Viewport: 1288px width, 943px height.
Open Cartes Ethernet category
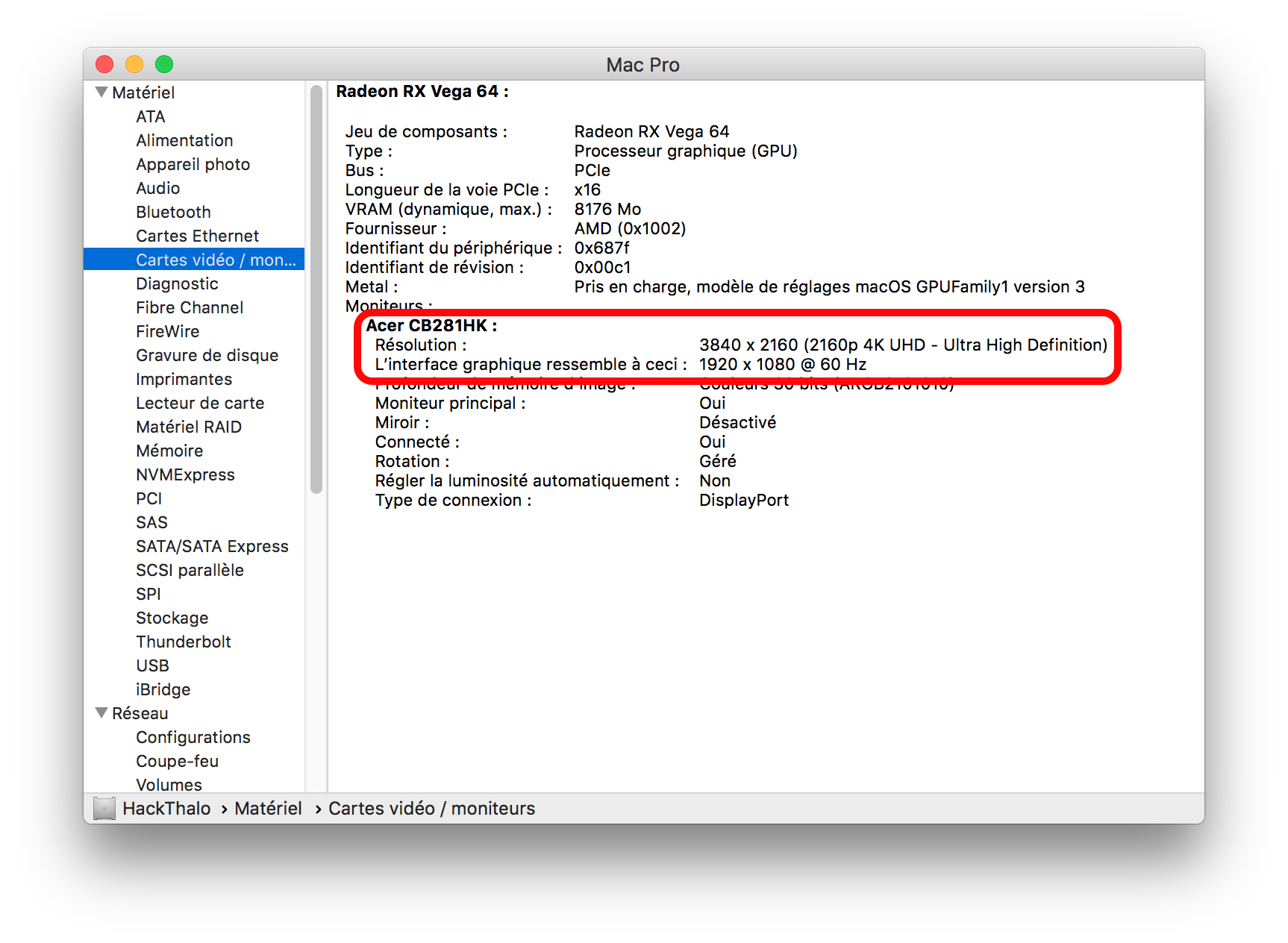pos(197,236)
